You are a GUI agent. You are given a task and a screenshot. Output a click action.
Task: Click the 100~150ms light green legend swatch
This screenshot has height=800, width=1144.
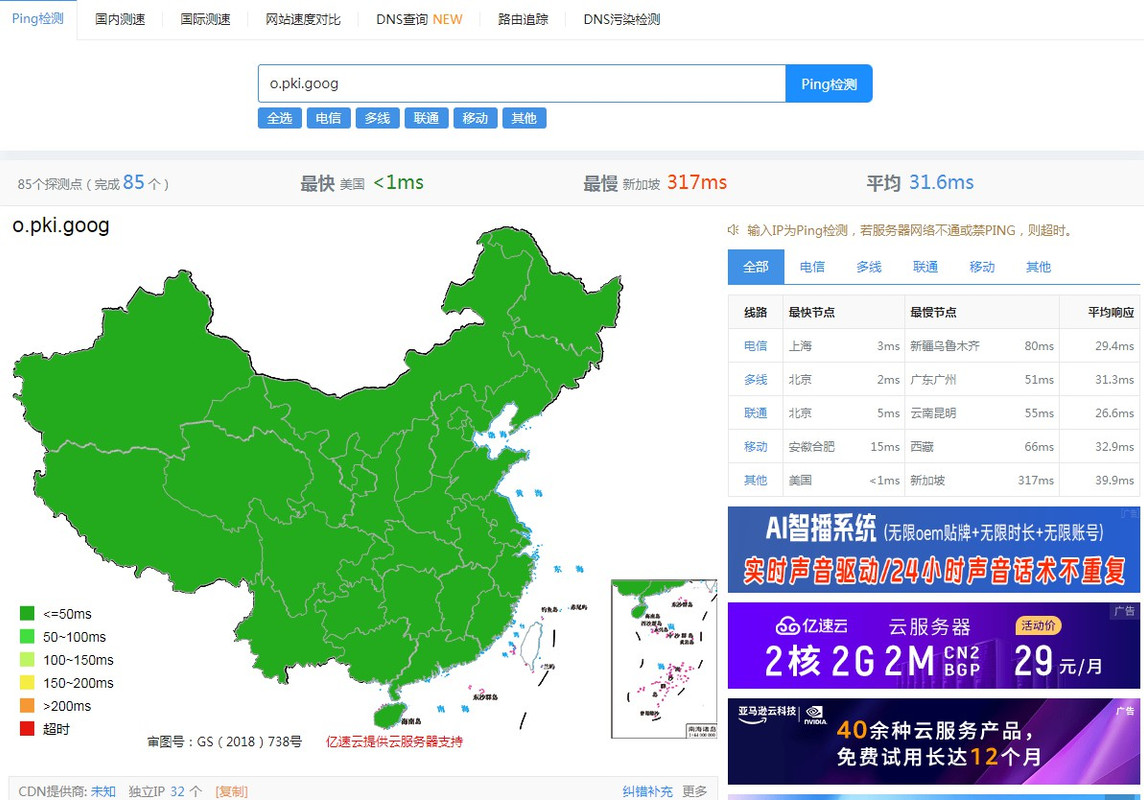(x=27, y=659)
